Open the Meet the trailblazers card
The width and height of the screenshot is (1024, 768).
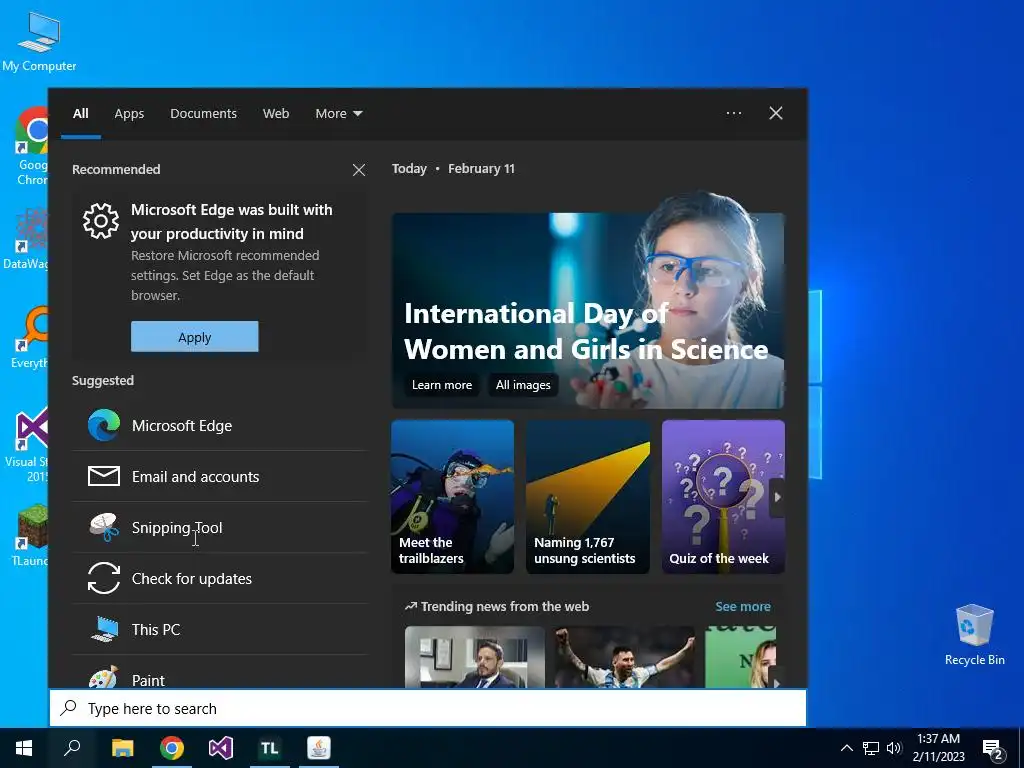pos(453,497)
